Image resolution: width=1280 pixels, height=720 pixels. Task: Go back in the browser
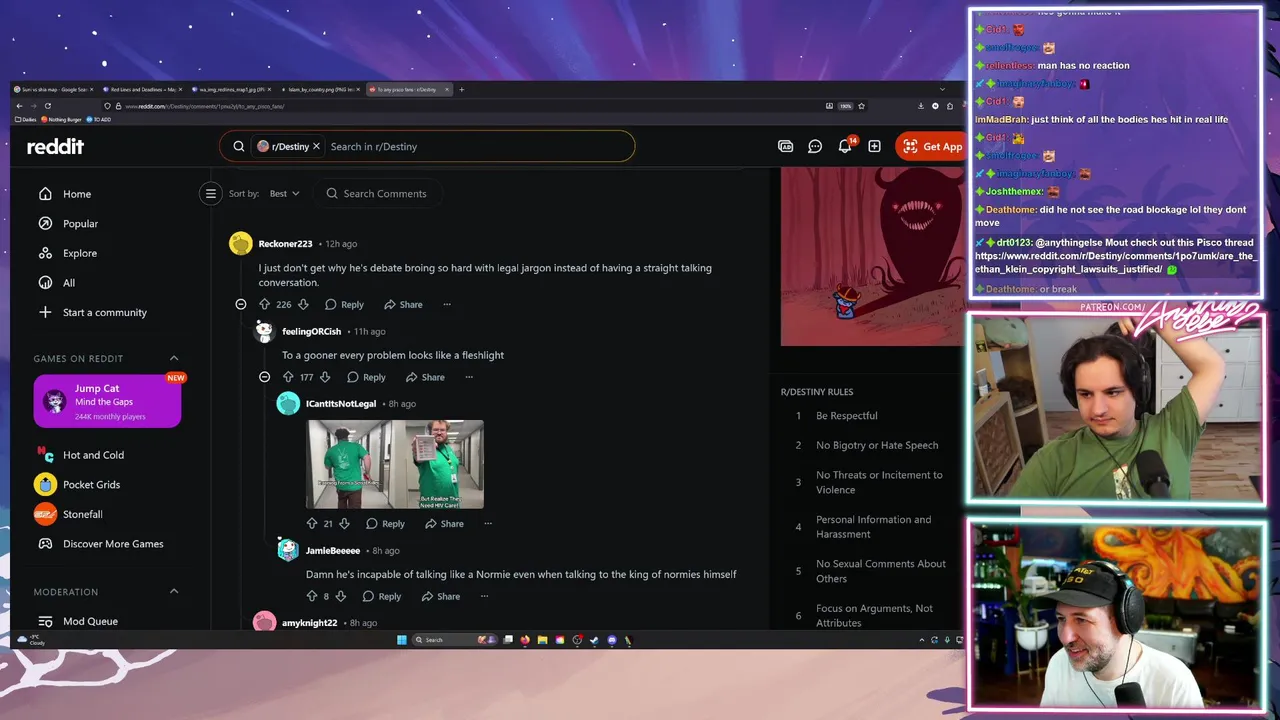pyautogui.click(x=19, y=106)
